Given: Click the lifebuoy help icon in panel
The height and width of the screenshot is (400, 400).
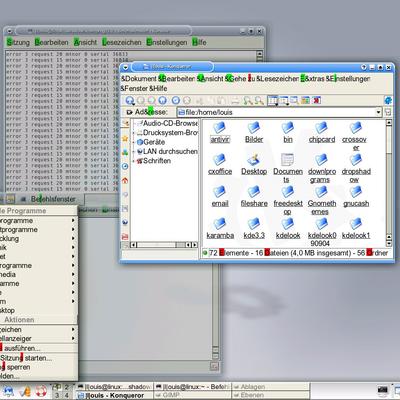Looking at the screenshot, I should [x=41, y=391].
